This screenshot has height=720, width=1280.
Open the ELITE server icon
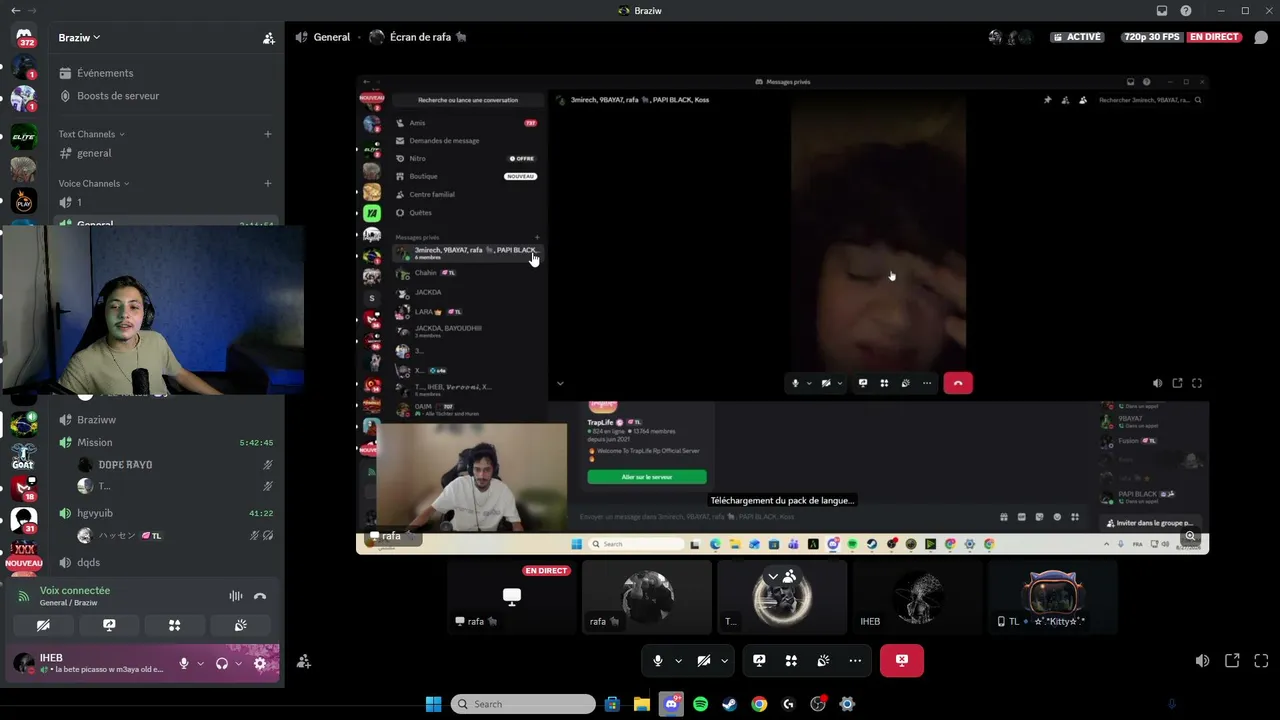coord(24,136)
